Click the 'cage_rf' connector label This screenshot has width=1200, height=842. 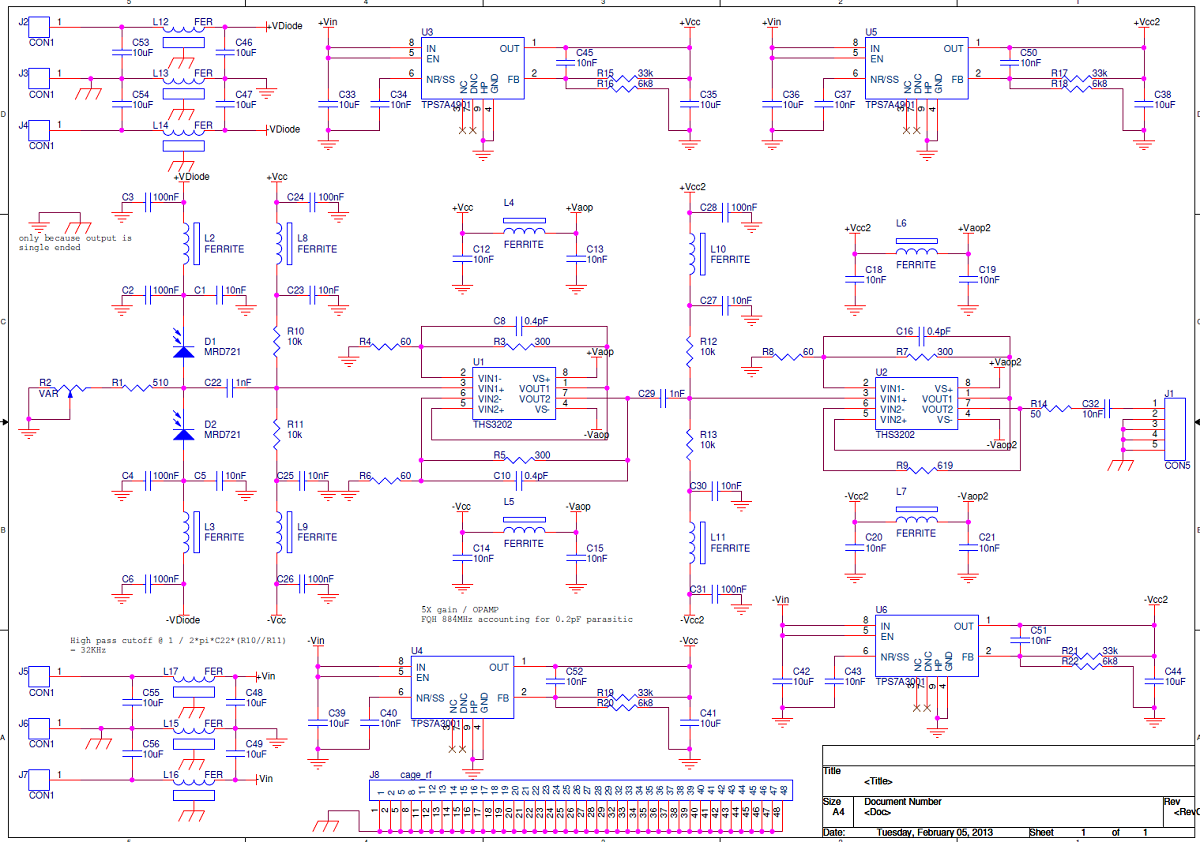(x=415, y=774)
